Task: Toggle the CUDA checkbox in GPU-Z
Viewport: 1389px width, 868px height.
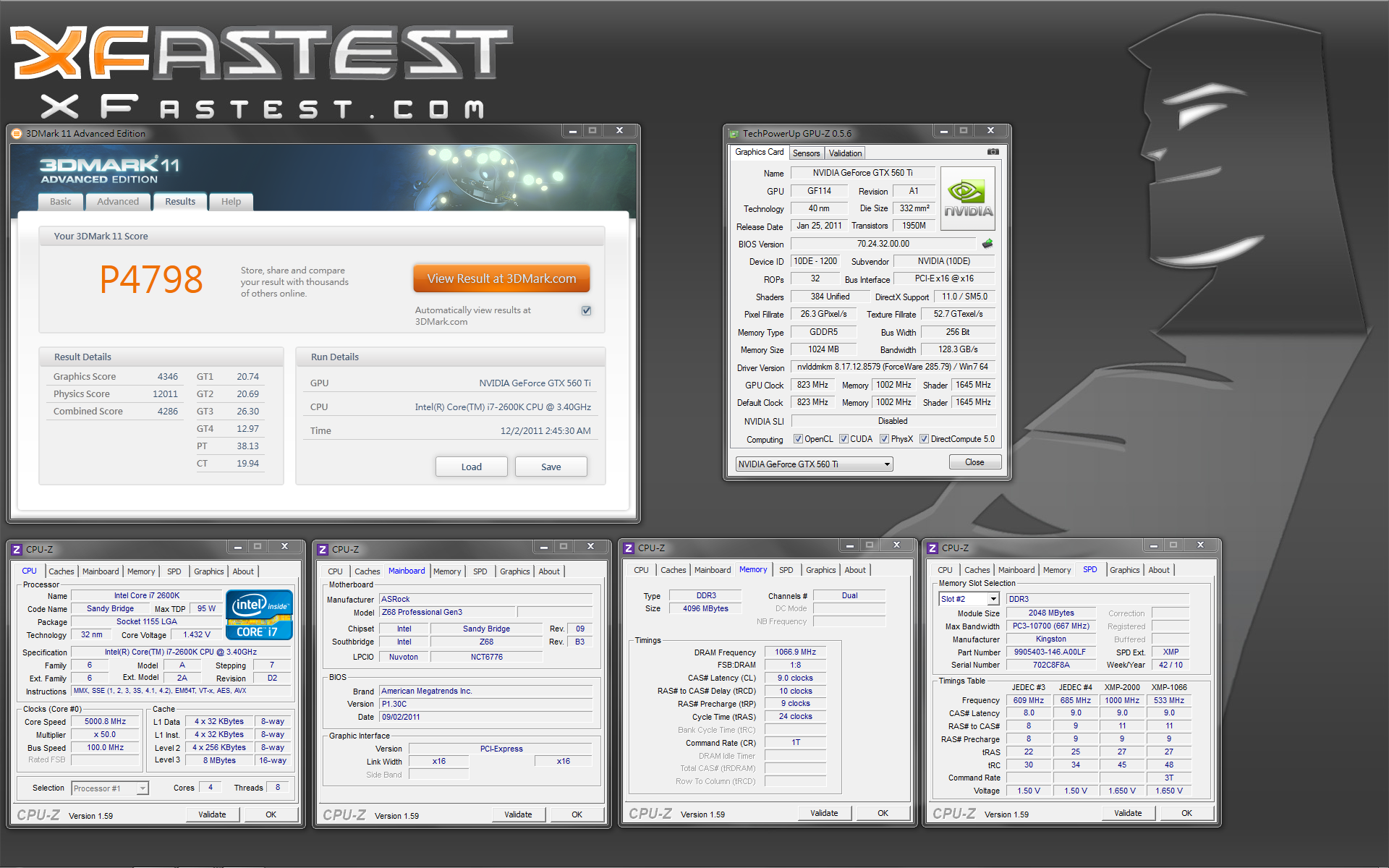Action: pos(844,439)
